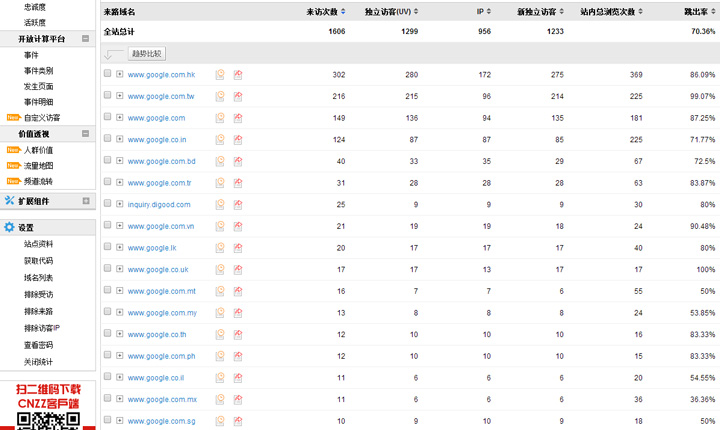Check the box for www.google.com.hk

point(108,75)
